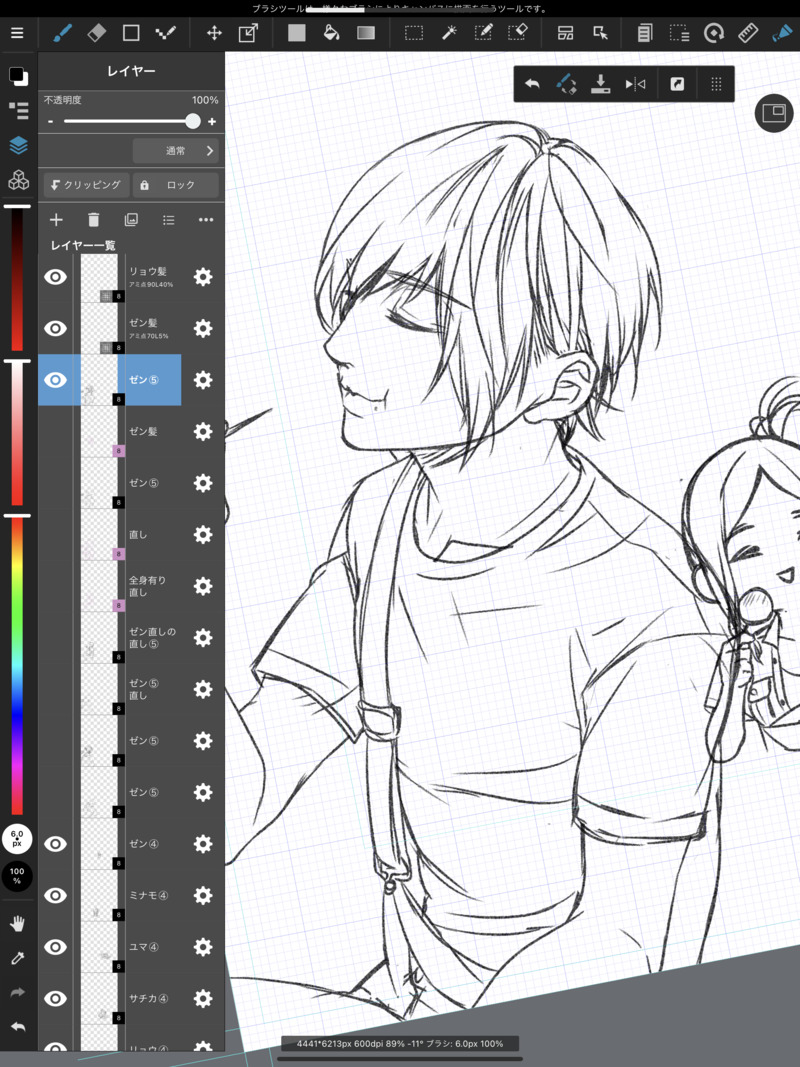The width and height of the screenshot is (800, 1067).
Task: Hide the サチカ④ layer
Action: 55,998
